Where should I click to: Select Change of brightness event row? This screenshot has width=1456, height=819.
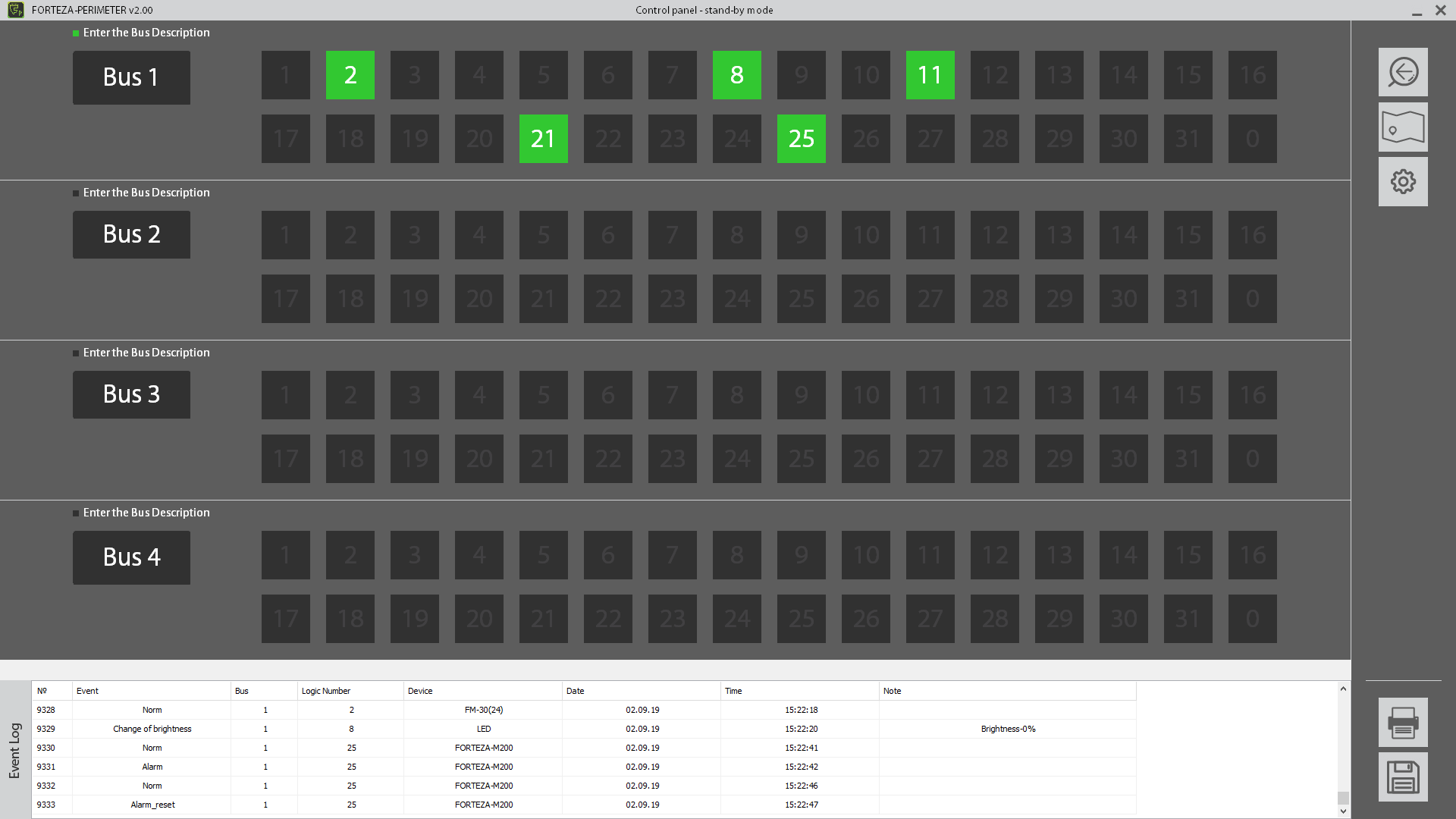(584, 729)
